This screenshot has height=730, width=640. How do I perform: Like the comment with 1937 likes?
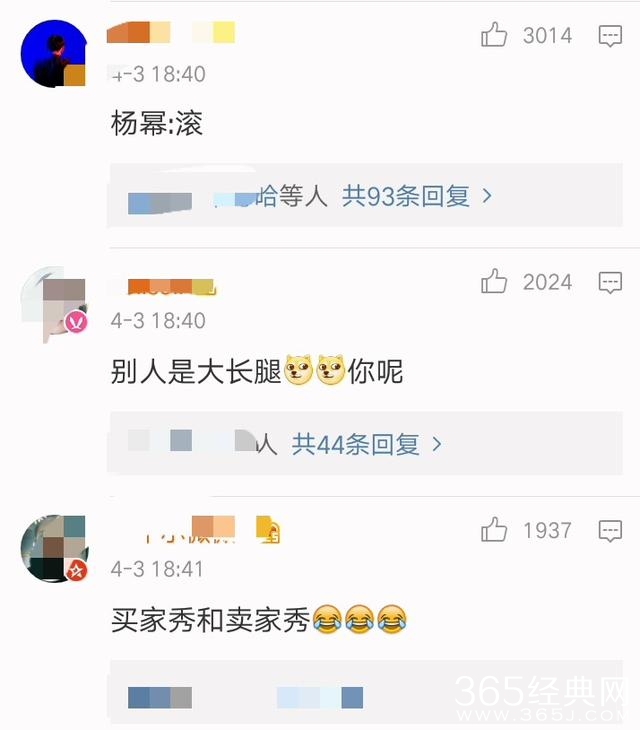[494, 529]
